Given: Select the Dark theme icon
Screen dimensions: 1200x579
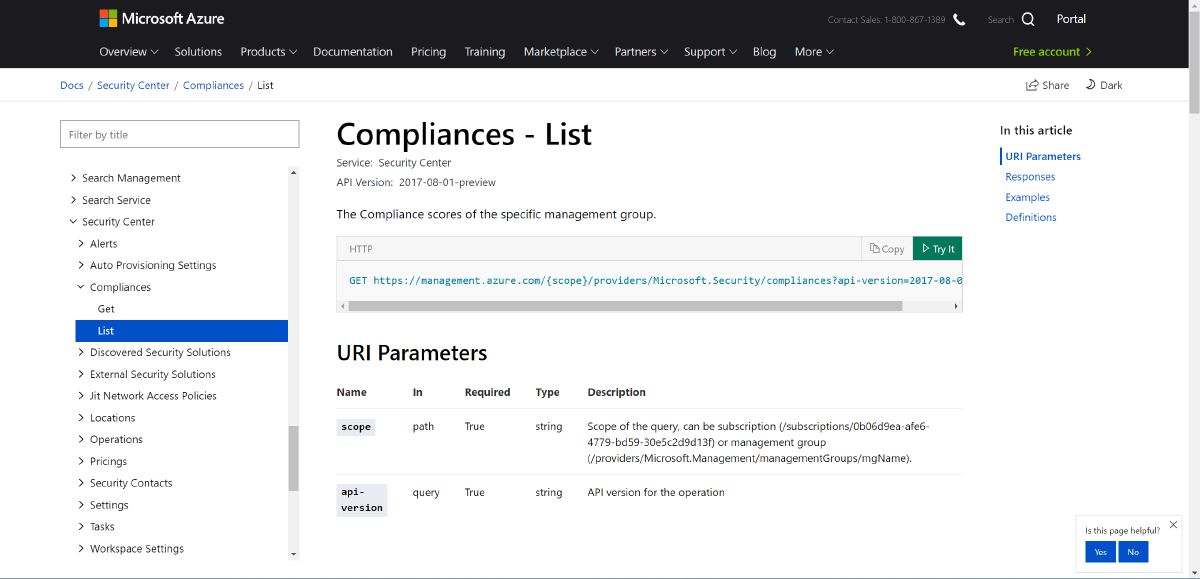Looking at the screenshot, I should pos(1089,85).
